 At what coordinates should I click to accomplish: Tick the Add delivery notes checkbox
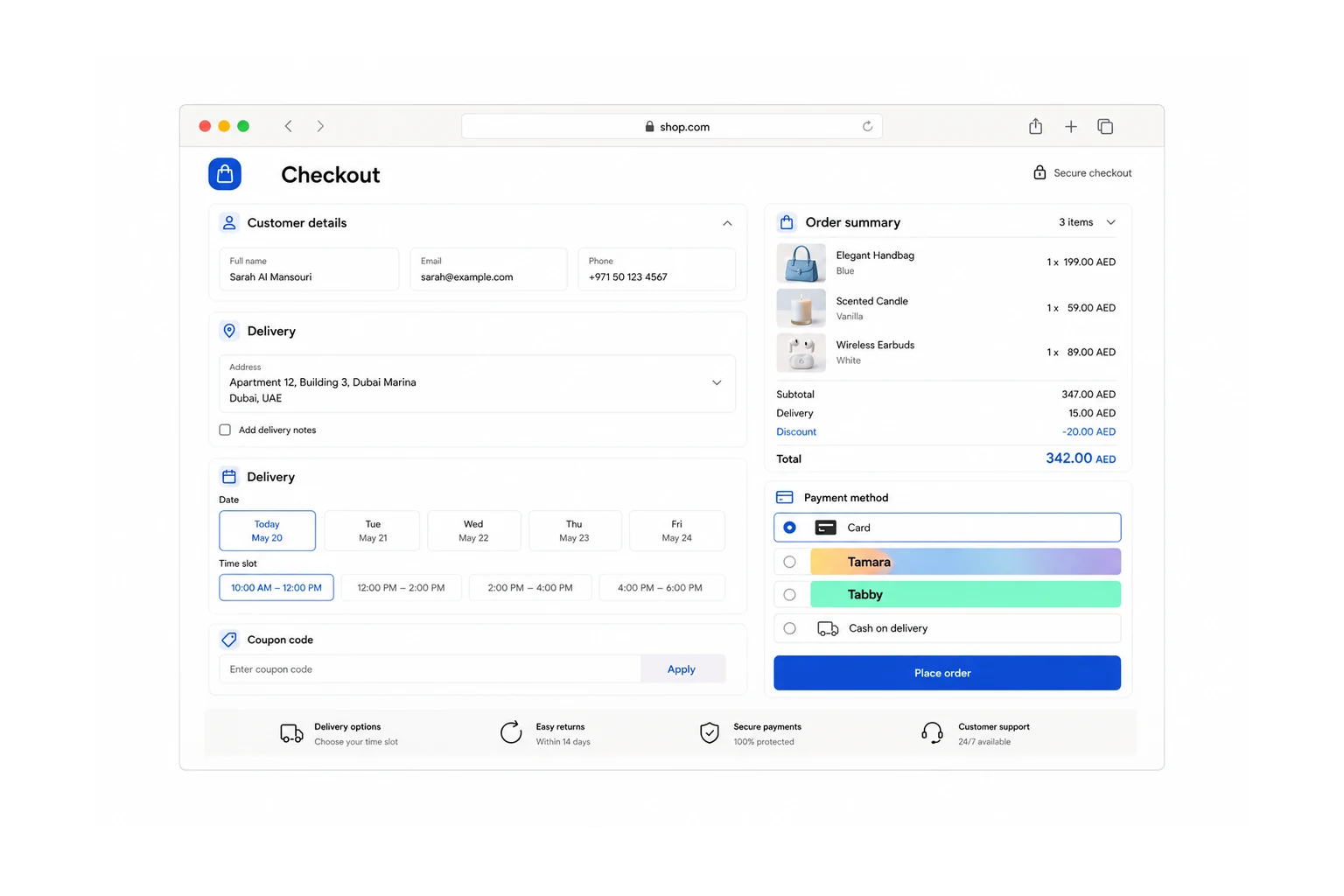225,430
